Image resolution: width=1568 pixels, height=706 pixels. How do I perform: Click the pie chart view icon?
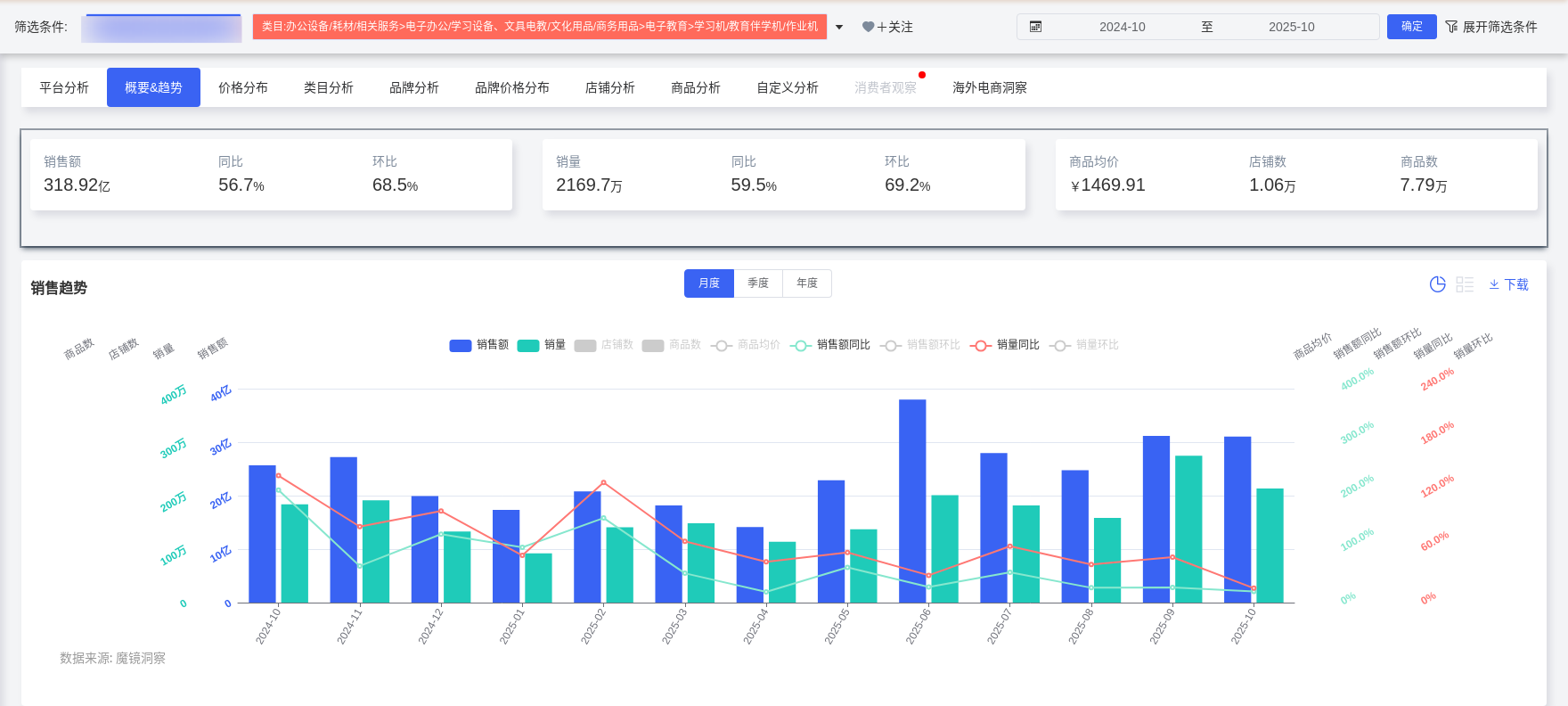1437,284
